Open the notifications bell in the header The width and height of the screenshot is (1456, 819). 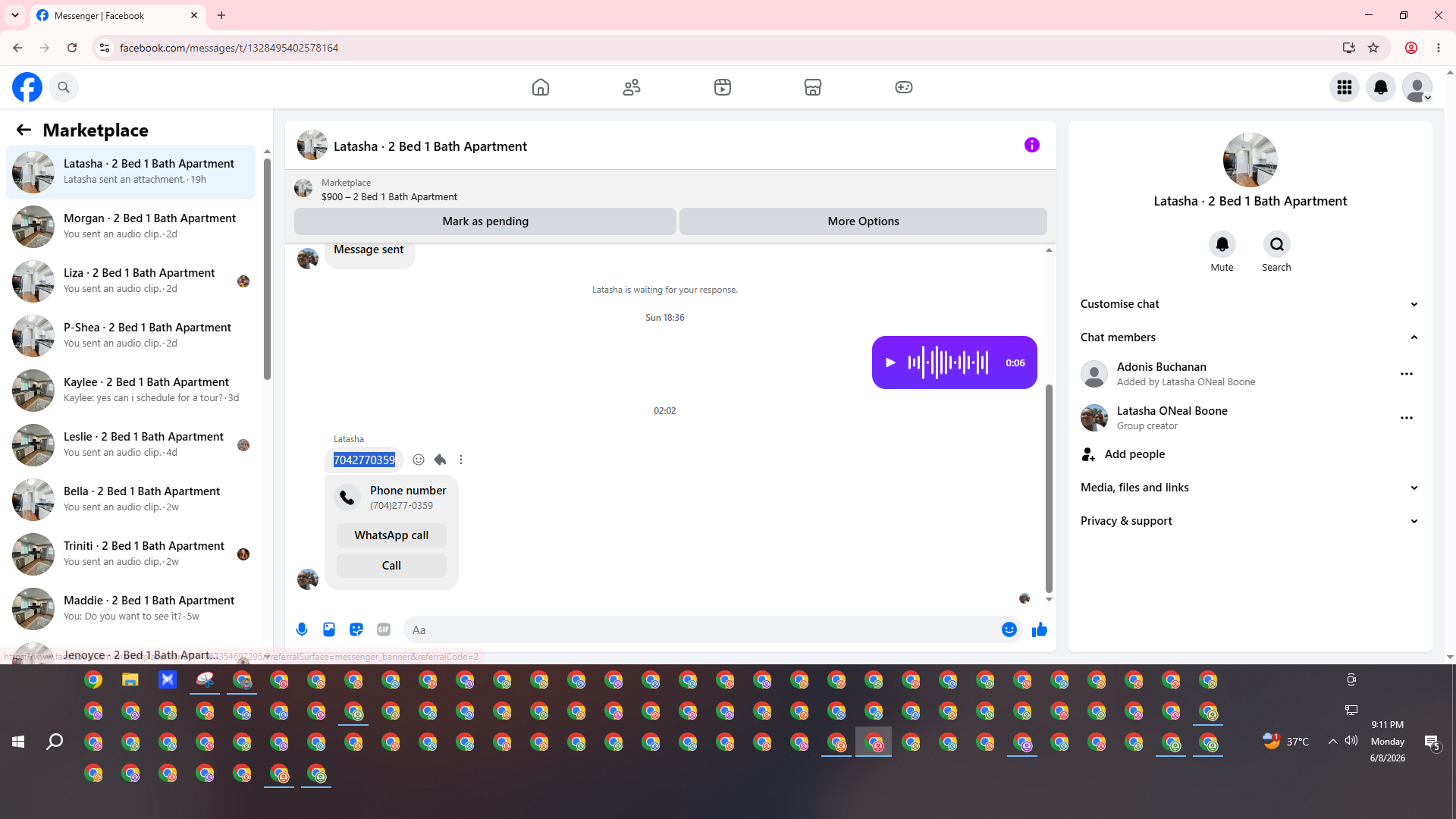tap(1381, 87)
